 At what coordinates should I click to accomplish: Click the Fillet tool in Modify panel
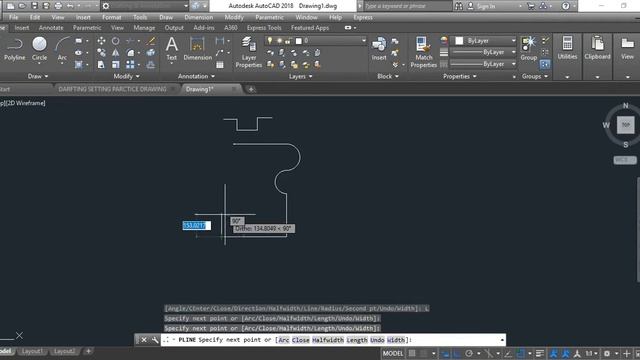pyautogui.click(x=130, y=53)
